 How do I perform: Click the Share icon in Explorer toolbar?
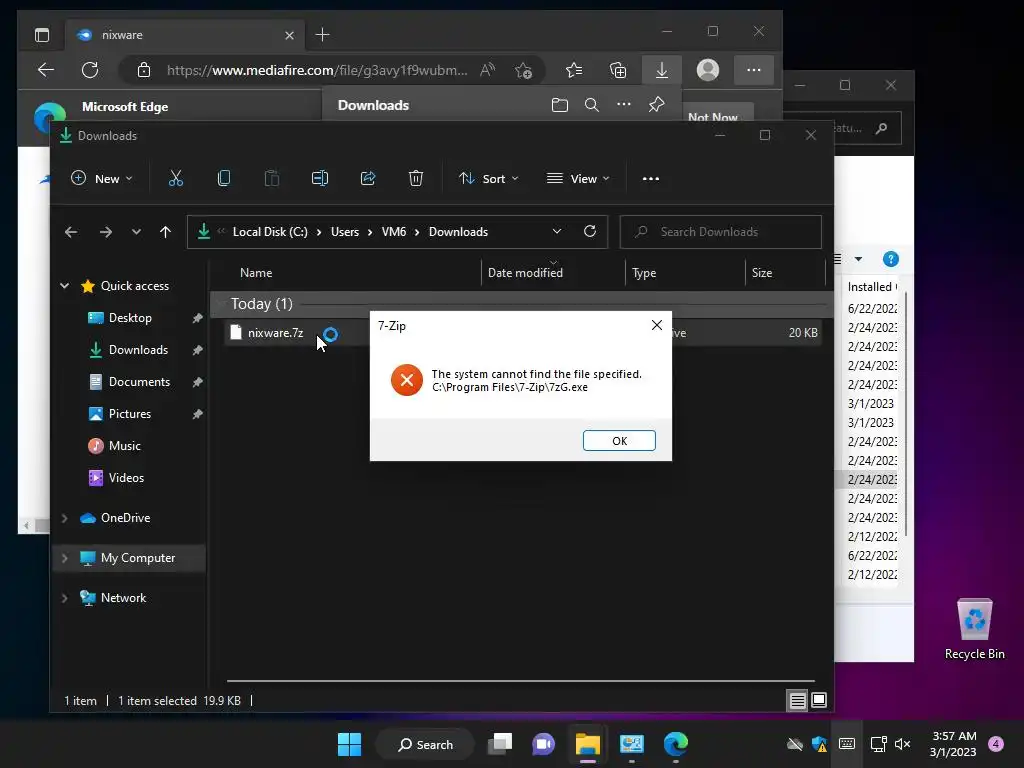(x=368, y=178)
